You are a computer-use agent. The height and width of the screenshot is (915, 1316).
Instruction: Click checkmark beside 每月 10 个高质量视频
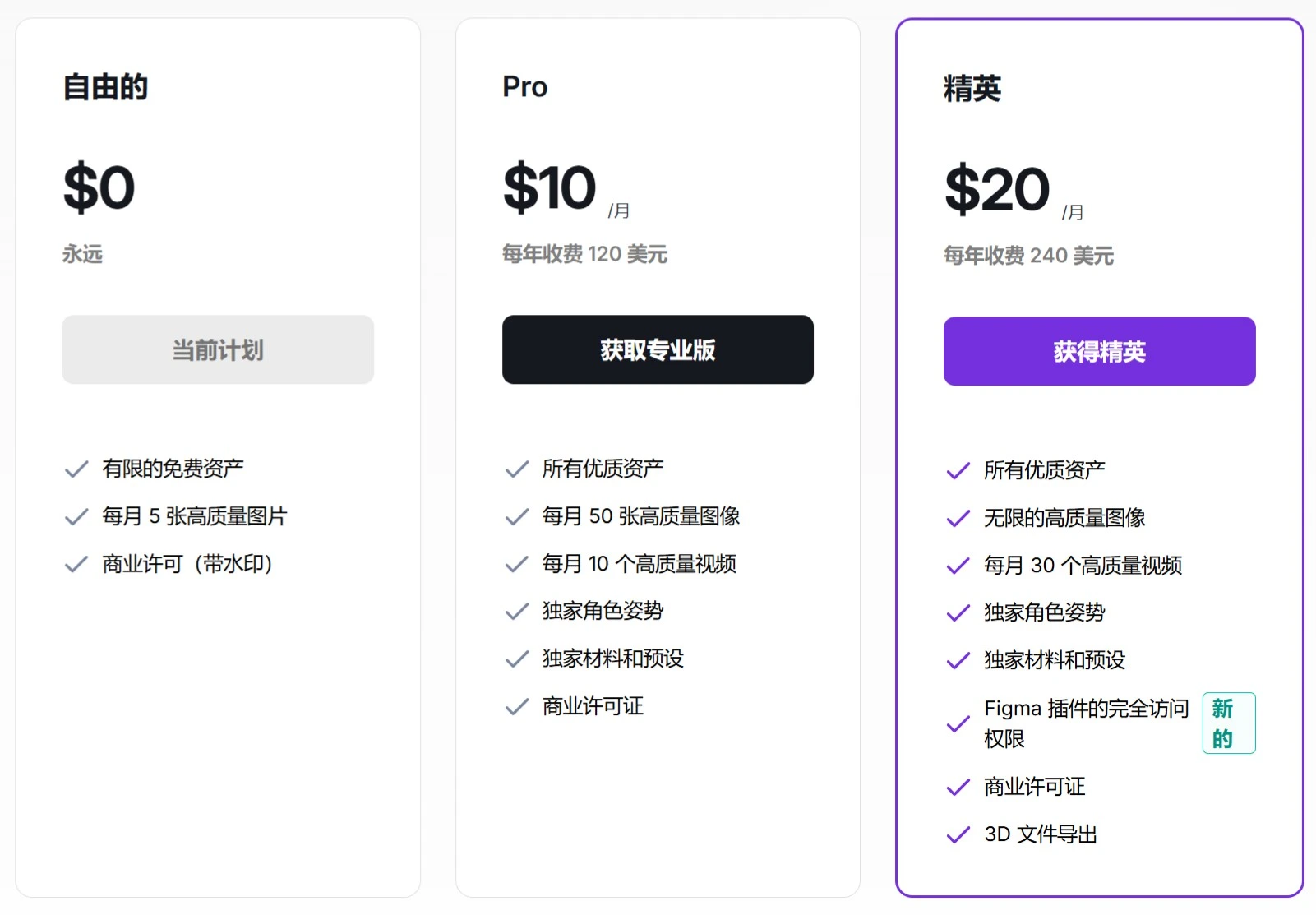click(517, 565)
